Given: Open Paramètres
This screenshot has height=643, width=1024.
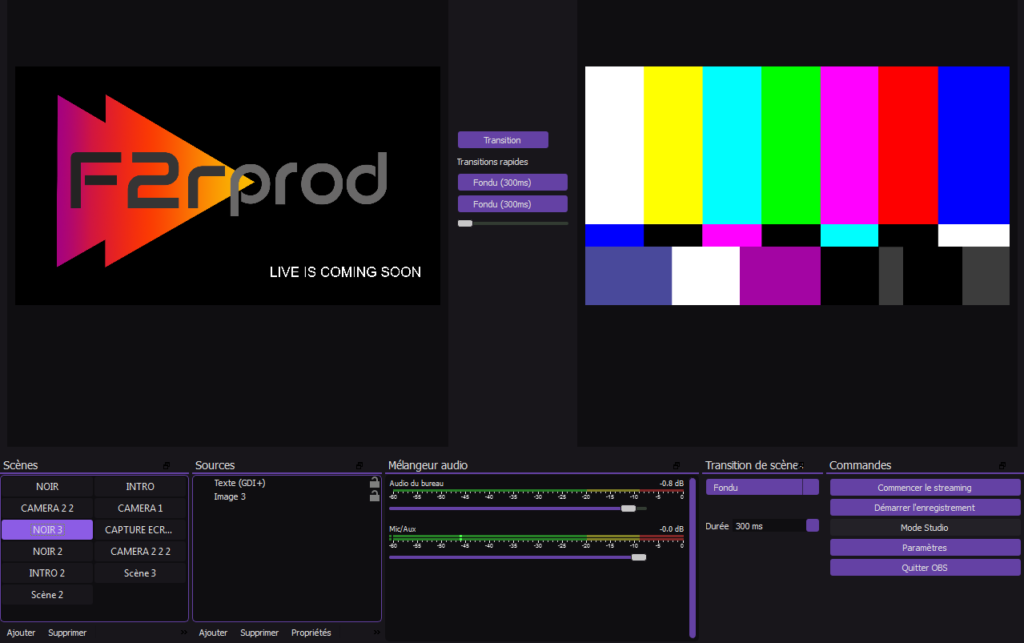Looking at the screenshot, I should click(x=924, y=548).
